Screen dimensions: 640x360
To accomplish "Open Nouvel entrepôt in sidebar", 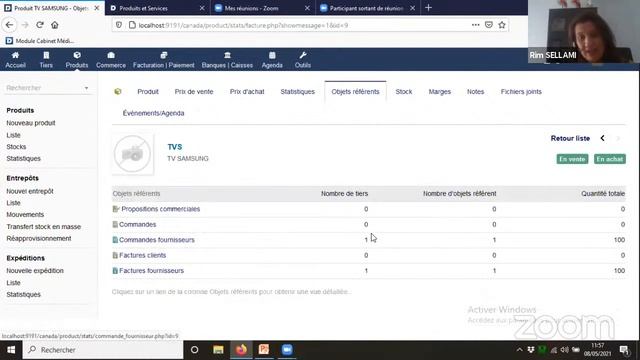I will 30,191.
